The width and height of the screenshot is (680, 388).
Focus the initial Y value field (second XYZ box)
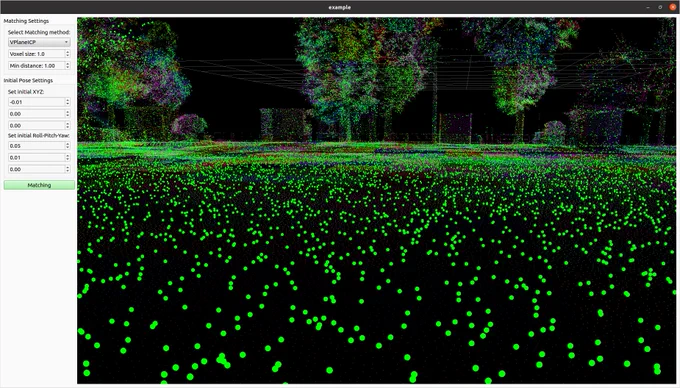36,114
